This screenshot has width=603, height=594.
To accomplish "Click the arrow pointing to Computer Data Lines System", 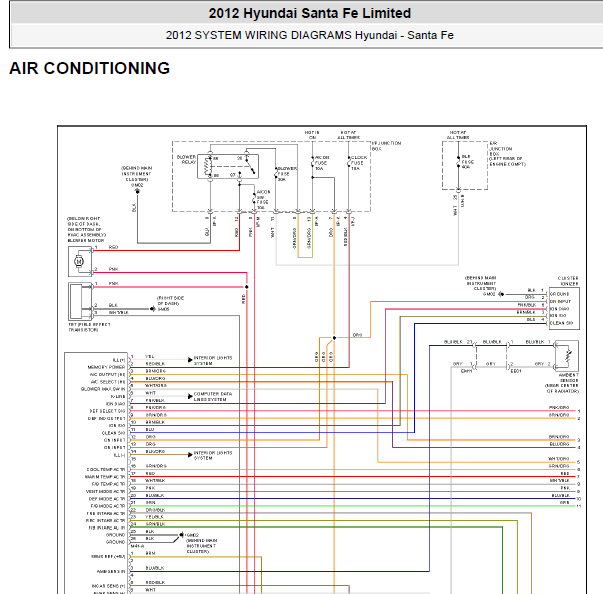I will [x=190, y=396].
